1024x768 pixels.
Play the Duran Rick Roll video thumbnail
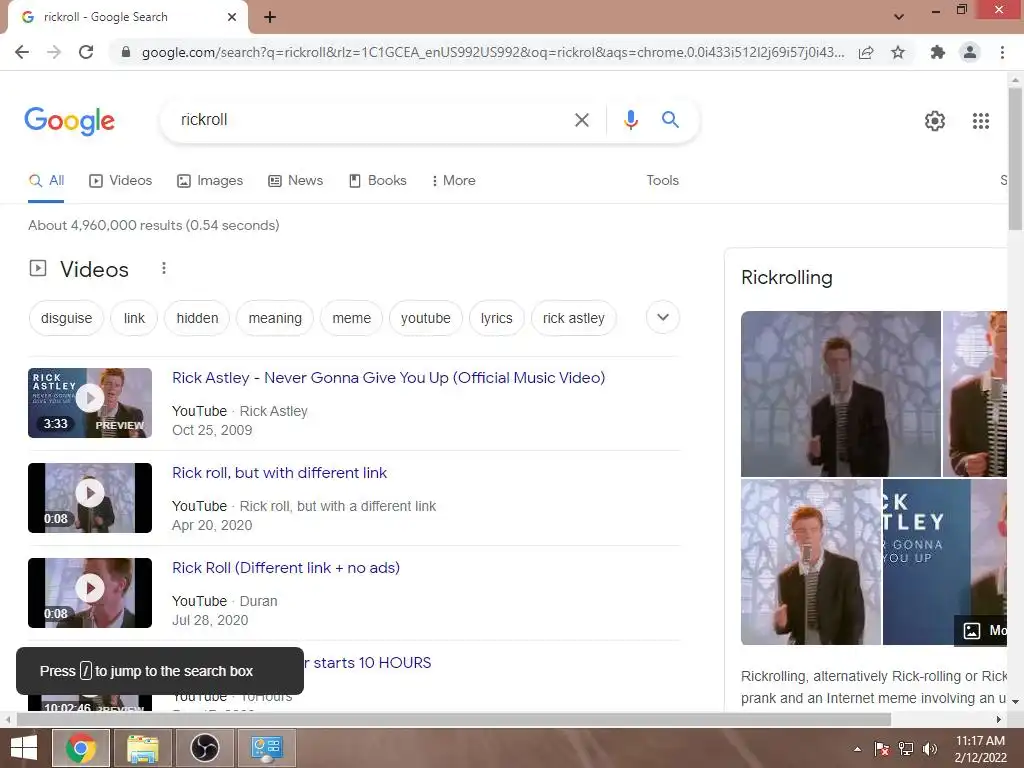tap(90, 593)
